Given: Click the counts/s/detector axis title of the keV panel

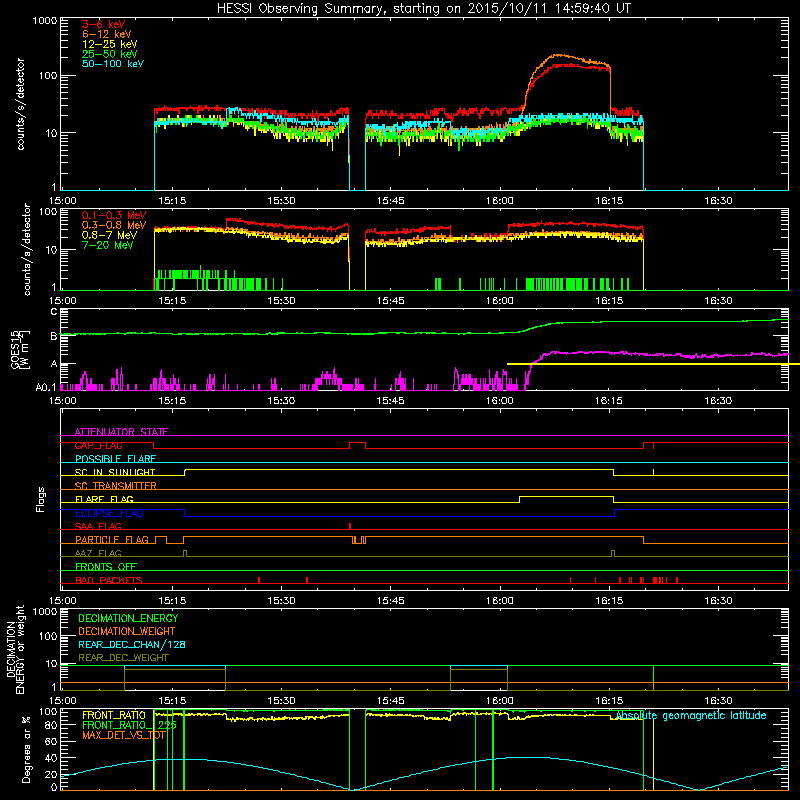Looking at the screenshot, I should [21, 104].
